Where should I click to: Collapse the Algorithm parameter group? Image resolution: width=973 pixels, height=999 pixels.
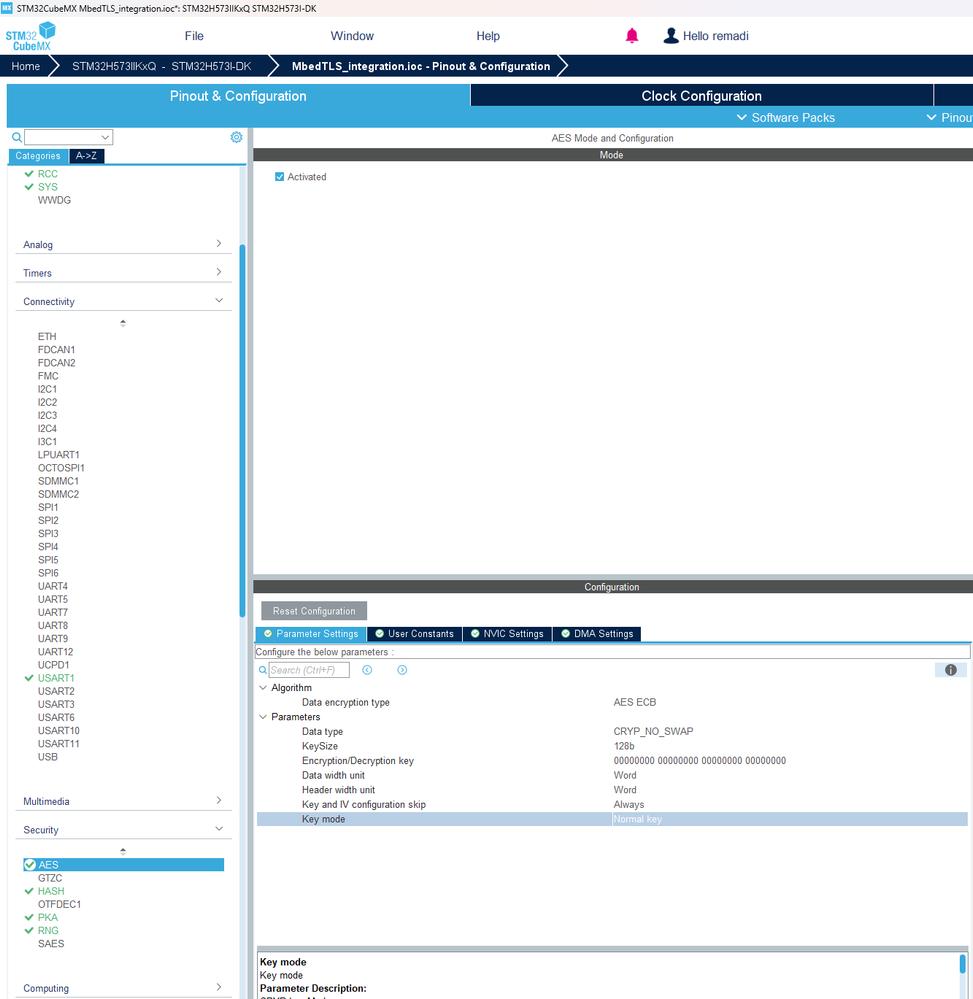click(263, 687)
